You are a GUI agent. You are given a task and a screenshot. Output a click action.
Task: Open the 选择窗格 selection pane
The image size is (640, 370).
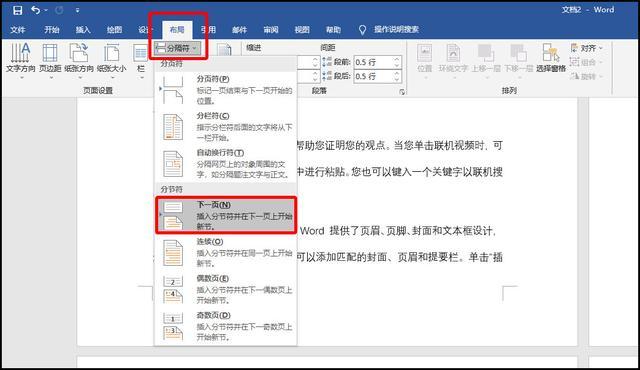[551, 58]
